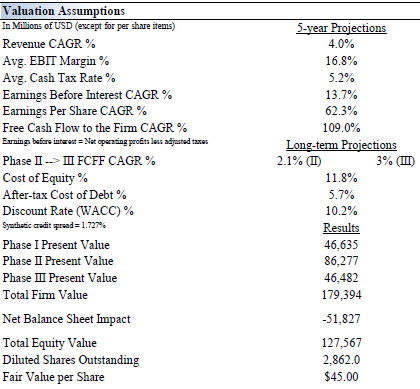Click the Avg. EBIT Margin % label
Screen dimensions: 420x389
coord(56,61)
